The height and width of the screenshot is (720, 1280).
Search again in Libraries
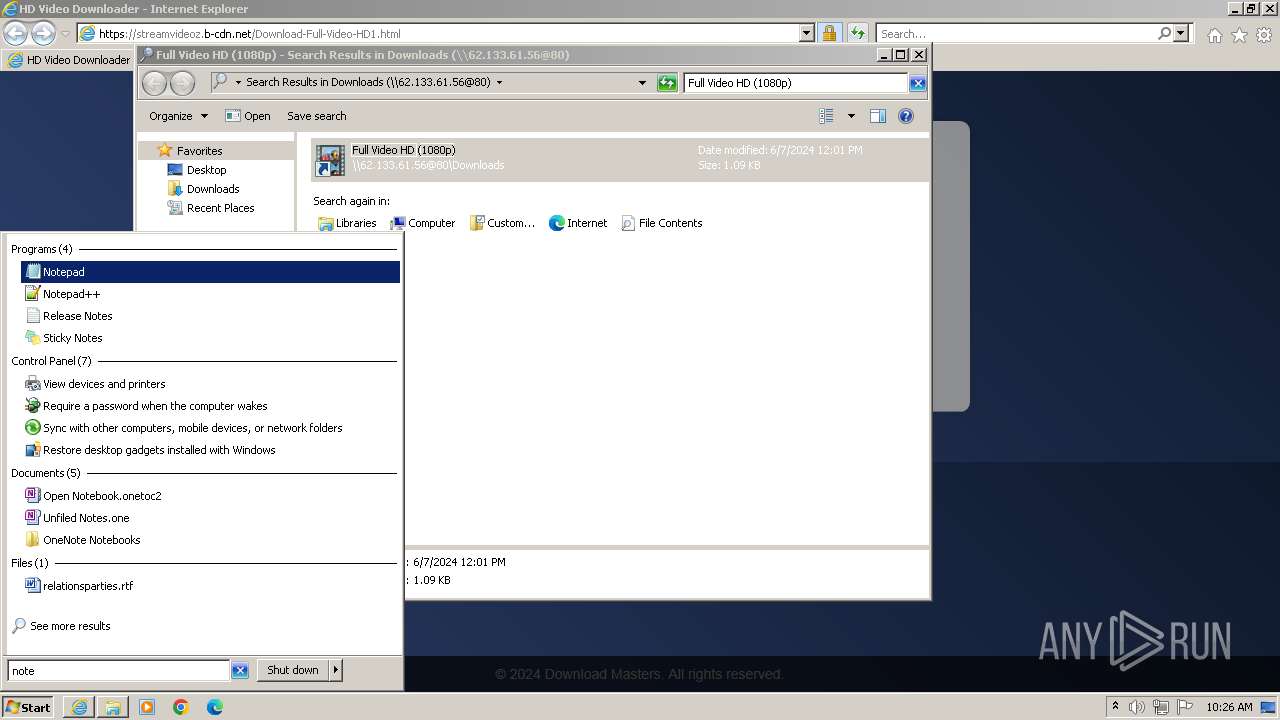(347, 223)
